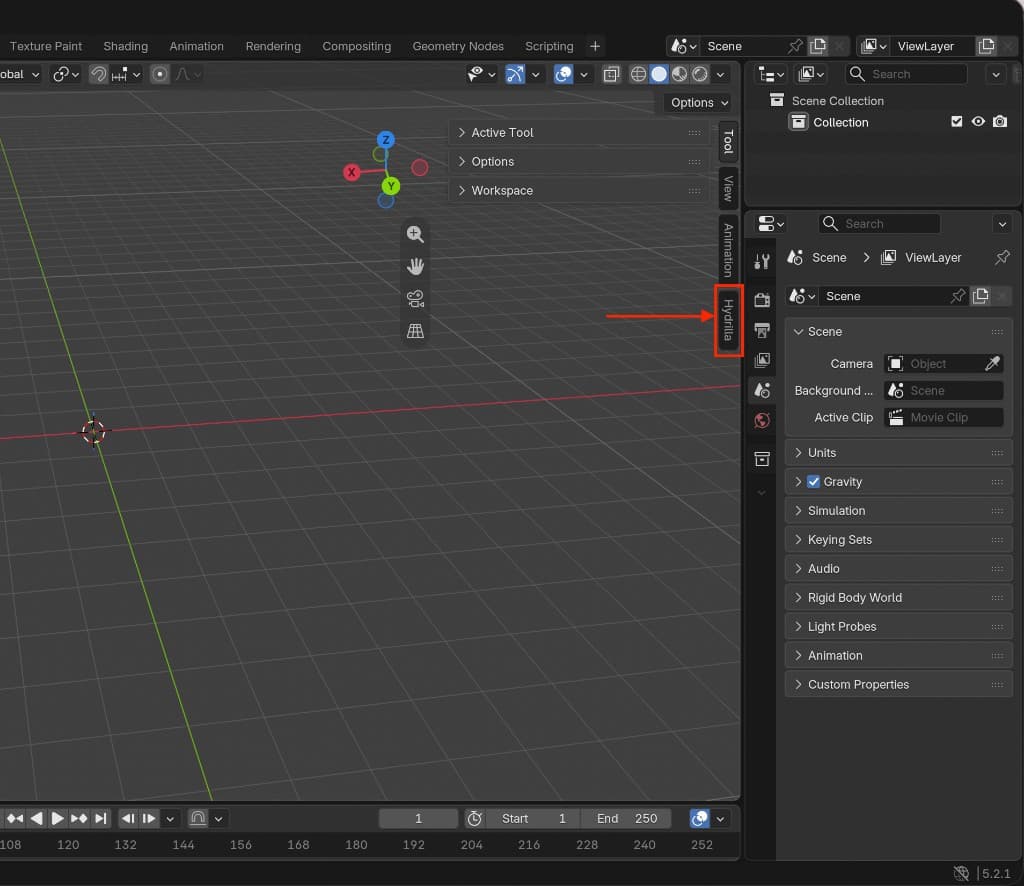1024x886 pixels.
Task: Add a new workspace with plus icon
Action: pos(595,46)
